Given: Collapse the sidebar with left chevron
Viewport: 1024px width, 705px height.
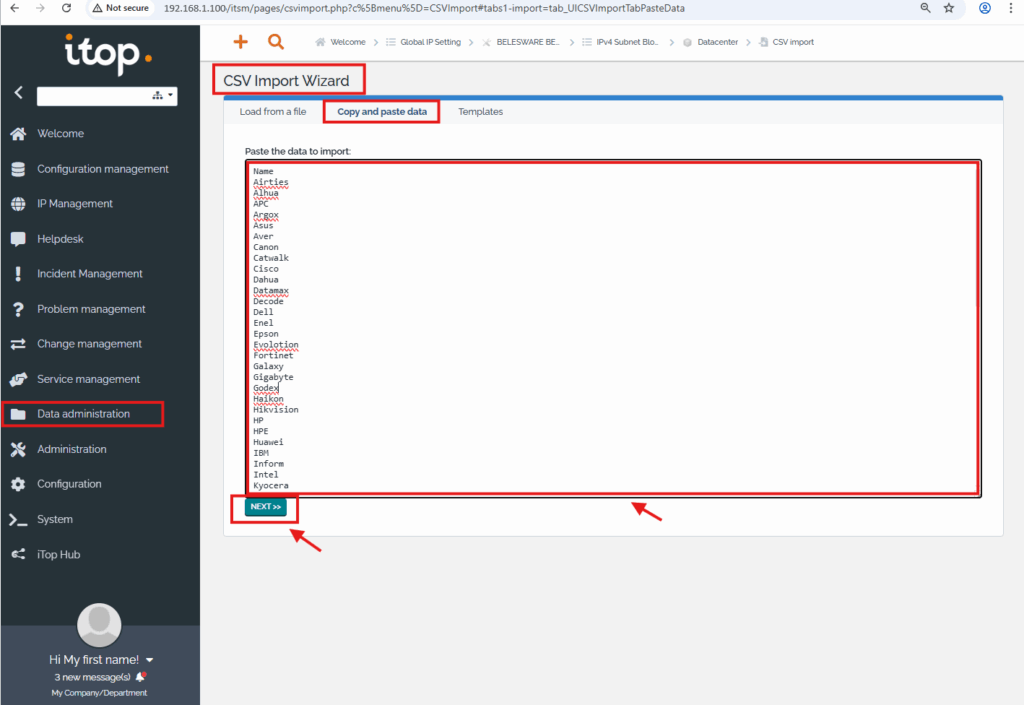Looking at the screenshot, I should (18, 93).
